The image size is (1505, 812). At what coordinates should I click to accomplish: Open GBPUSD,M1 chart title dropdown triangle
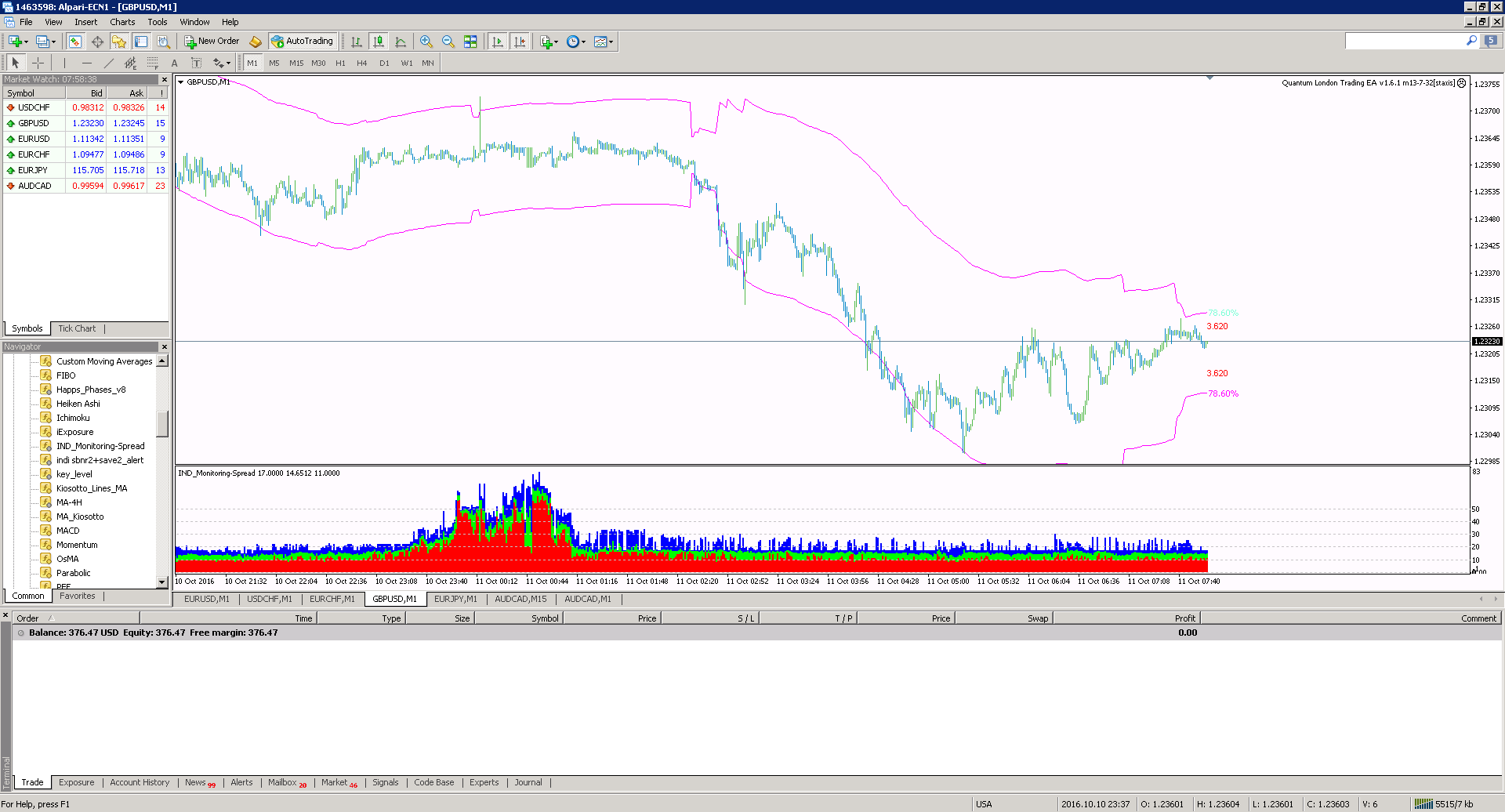click(x=181, y=82)
